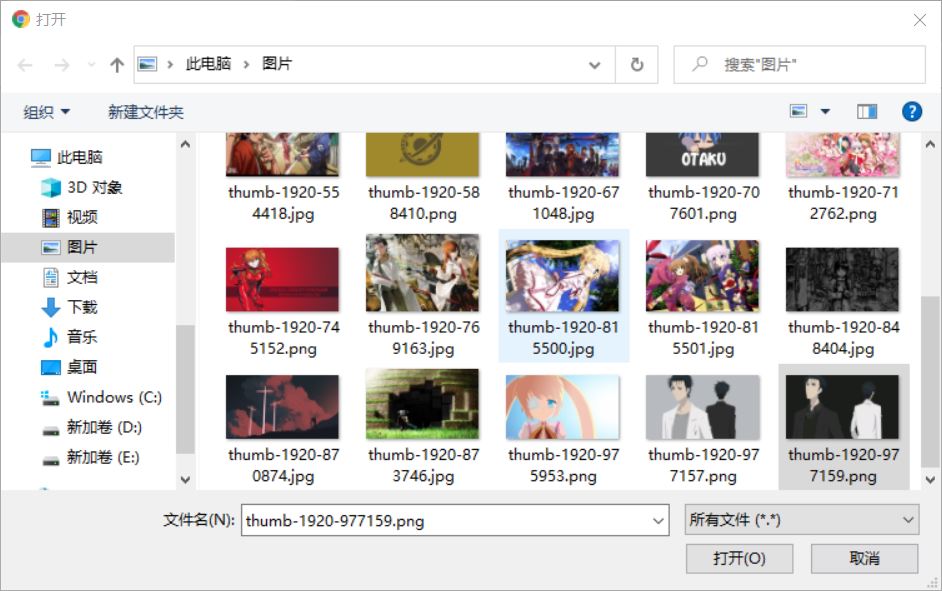Select 此电脑 in the navigation tree

click(x=67, y=157)
